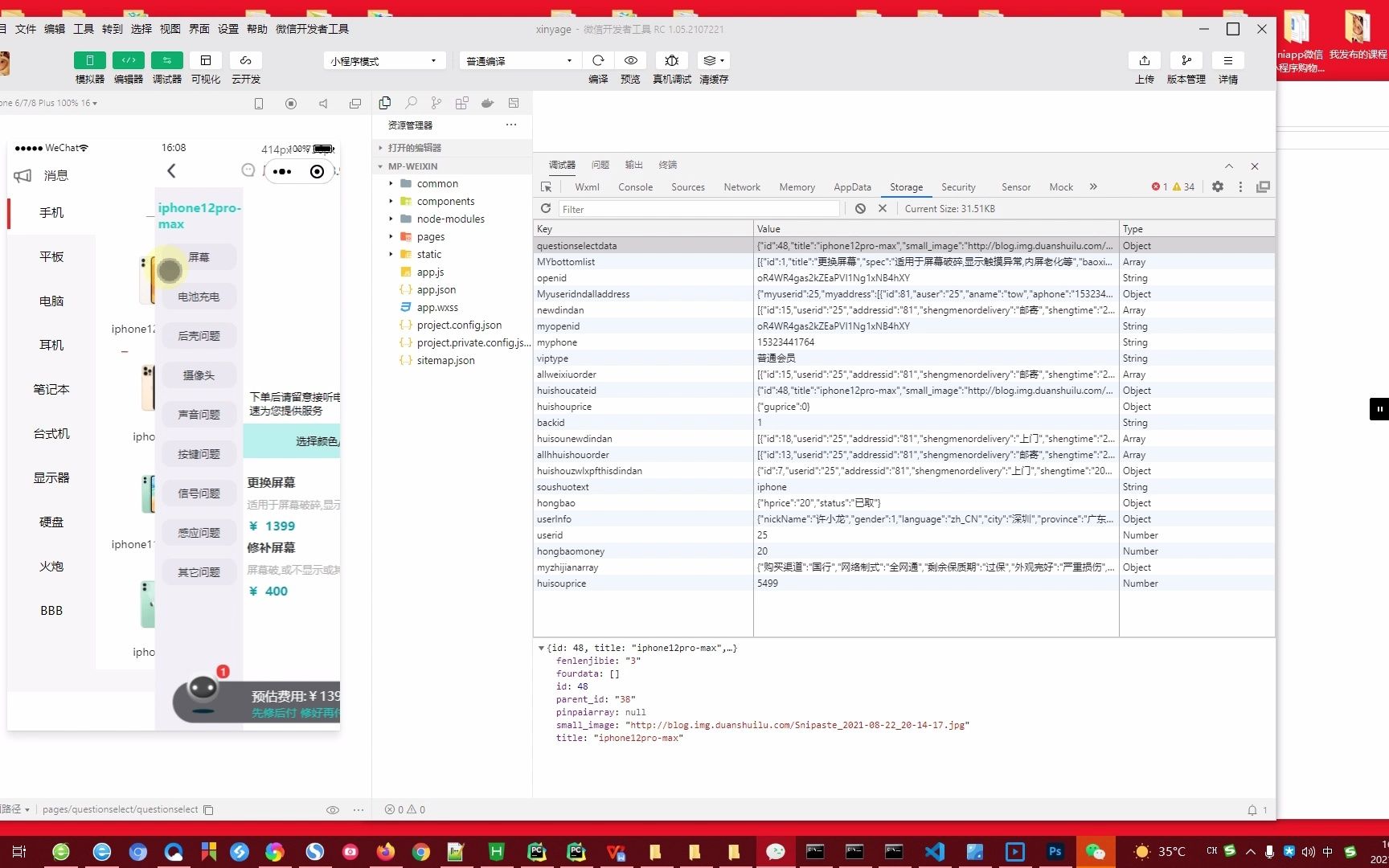
Task: Click the preview (预览) eye icon
Action: point(631,60)
